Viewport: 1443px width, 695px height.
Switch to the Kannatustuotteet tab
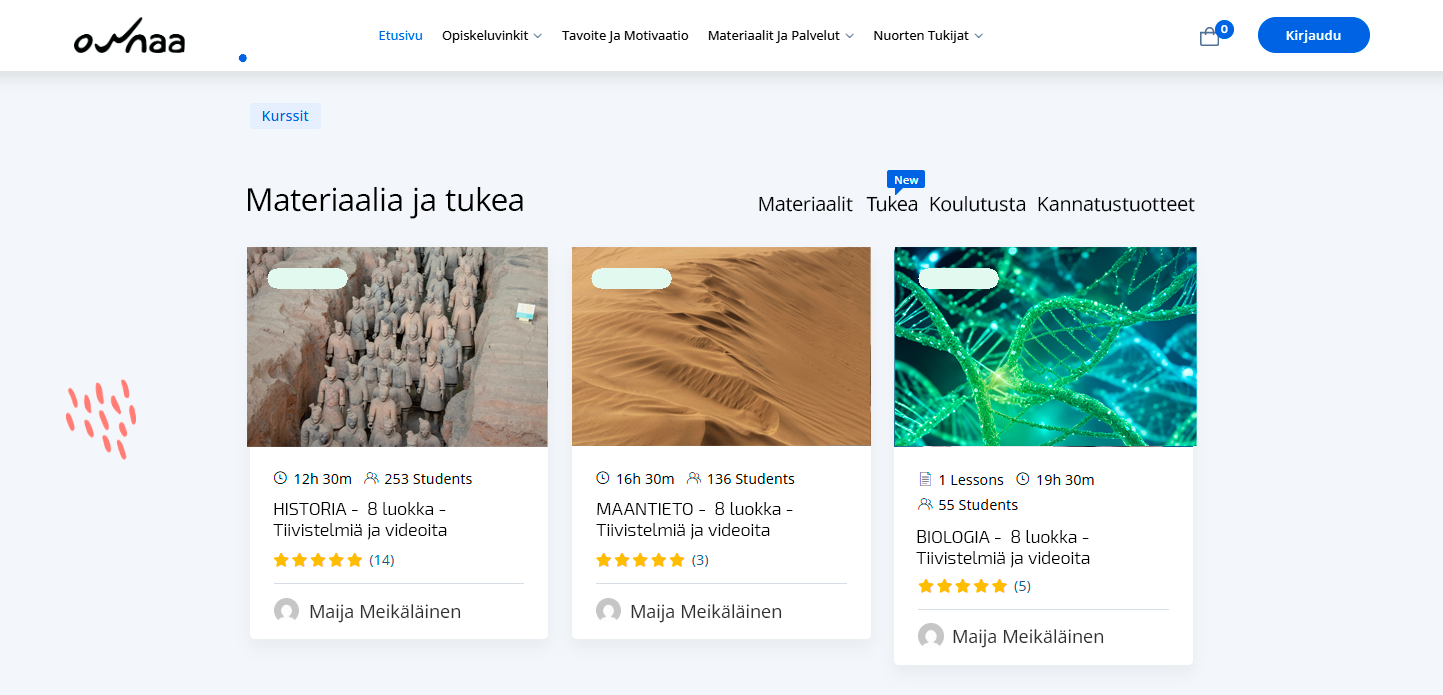[1115, 205]
